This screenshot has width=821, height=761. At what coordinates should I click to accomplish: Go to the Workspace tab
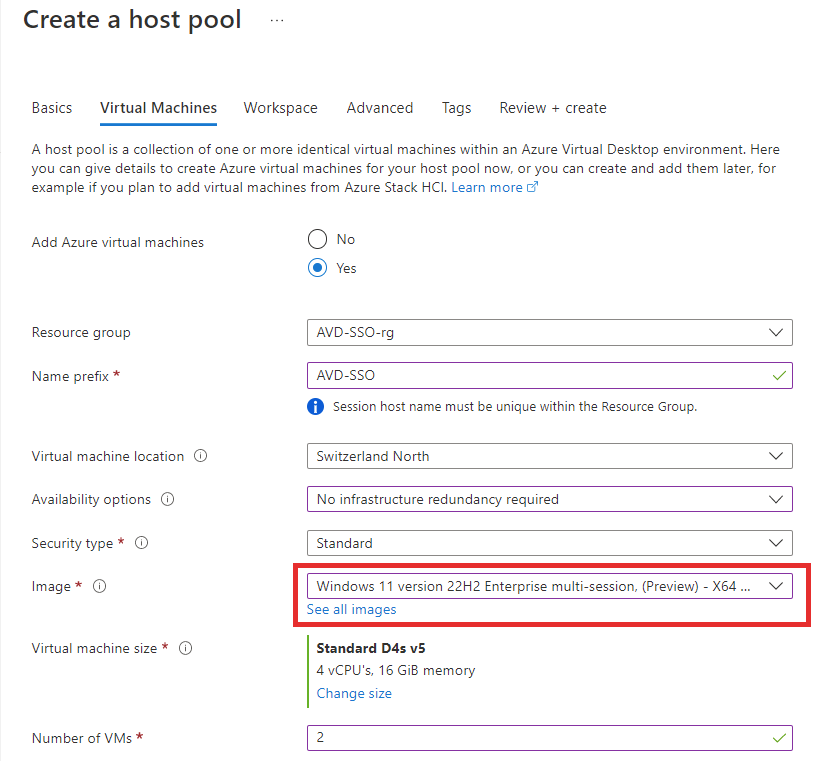coord(281,108)
